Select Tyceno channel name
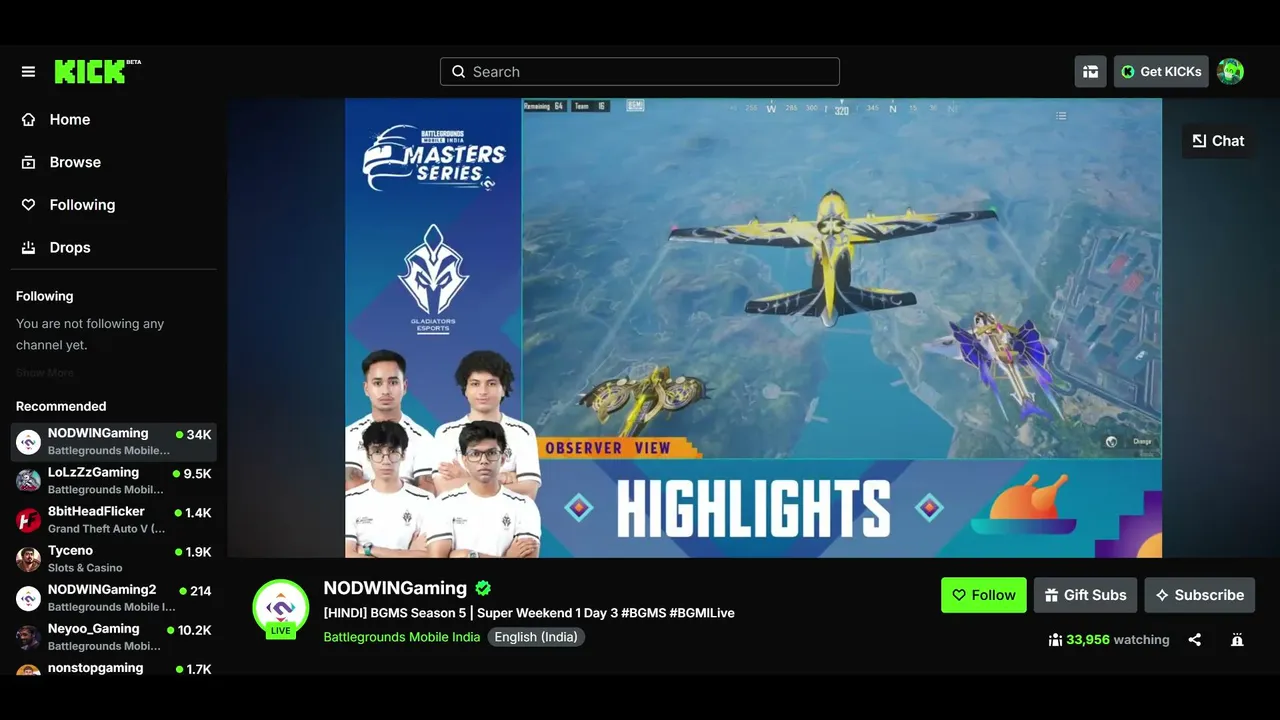This screenshot has height=720, width=1280. point(70,550)
